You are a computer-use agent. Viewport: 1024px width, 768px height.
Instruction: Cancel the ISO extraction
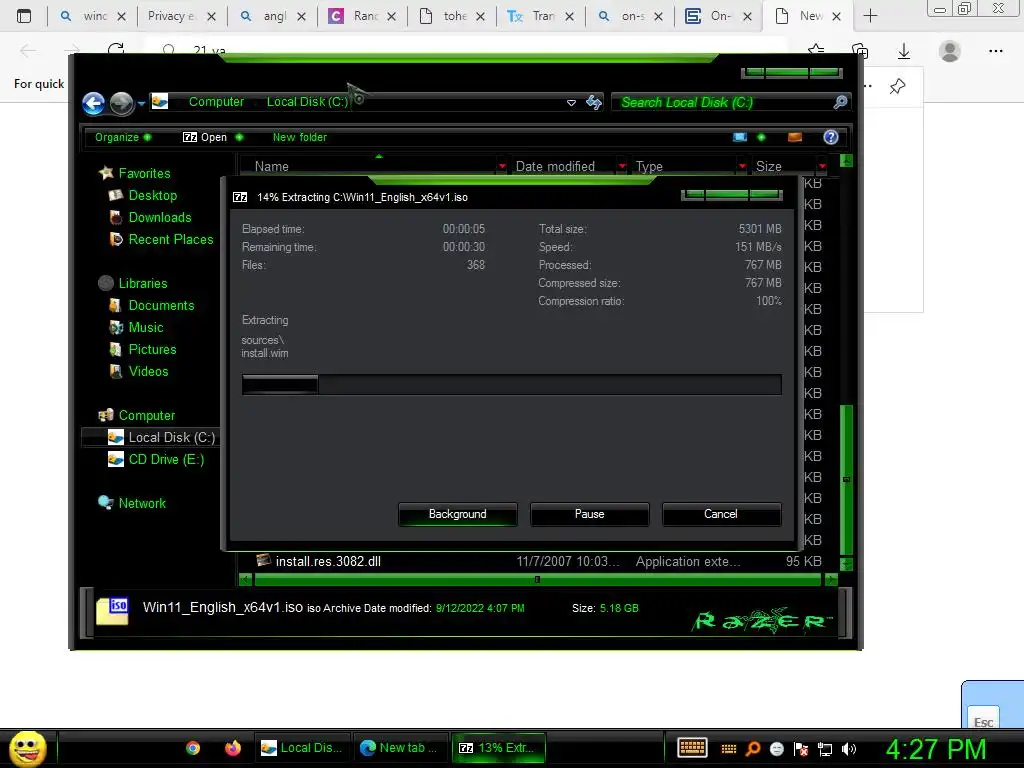click(x=721, y=514)
